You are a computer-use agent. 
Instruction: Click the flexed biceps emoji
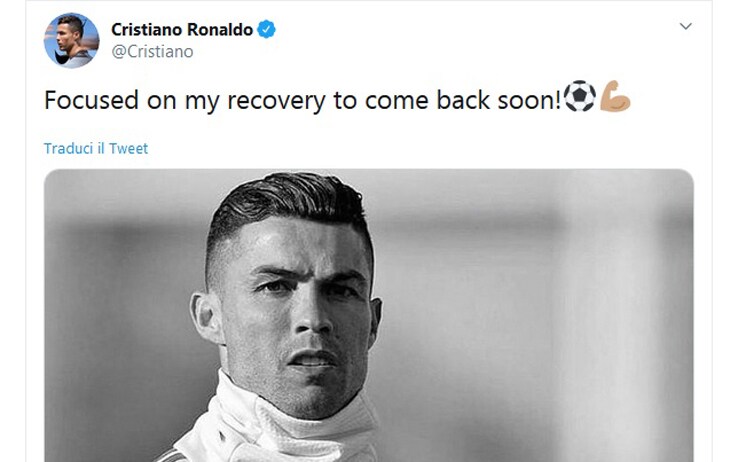615,96
